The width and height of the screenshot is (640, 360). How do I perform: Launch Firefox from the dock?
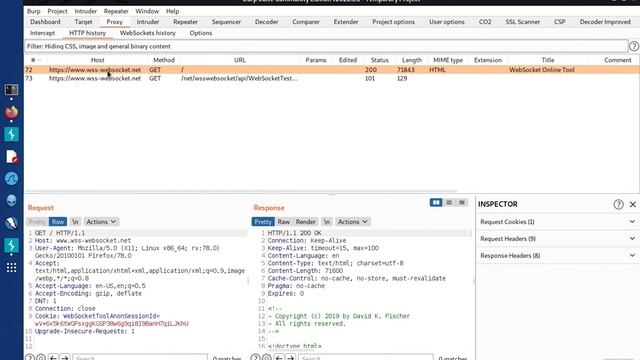coord(11,112)
